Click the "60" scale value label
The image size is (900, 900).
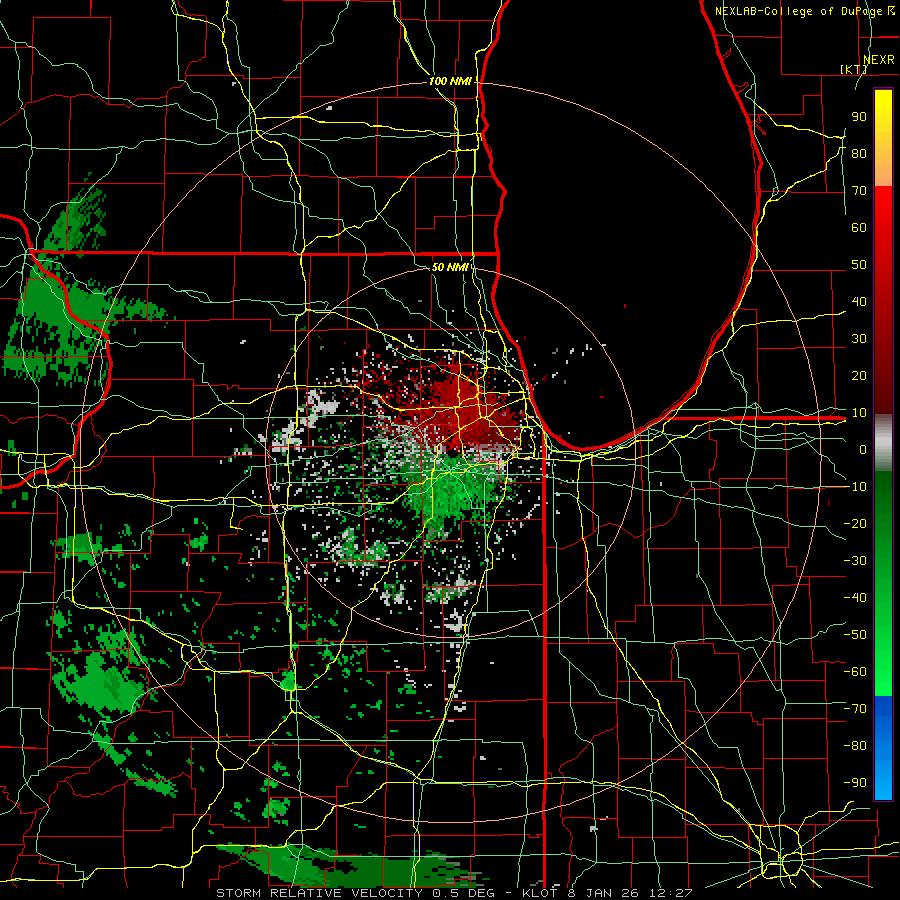[x=859, y=227]
